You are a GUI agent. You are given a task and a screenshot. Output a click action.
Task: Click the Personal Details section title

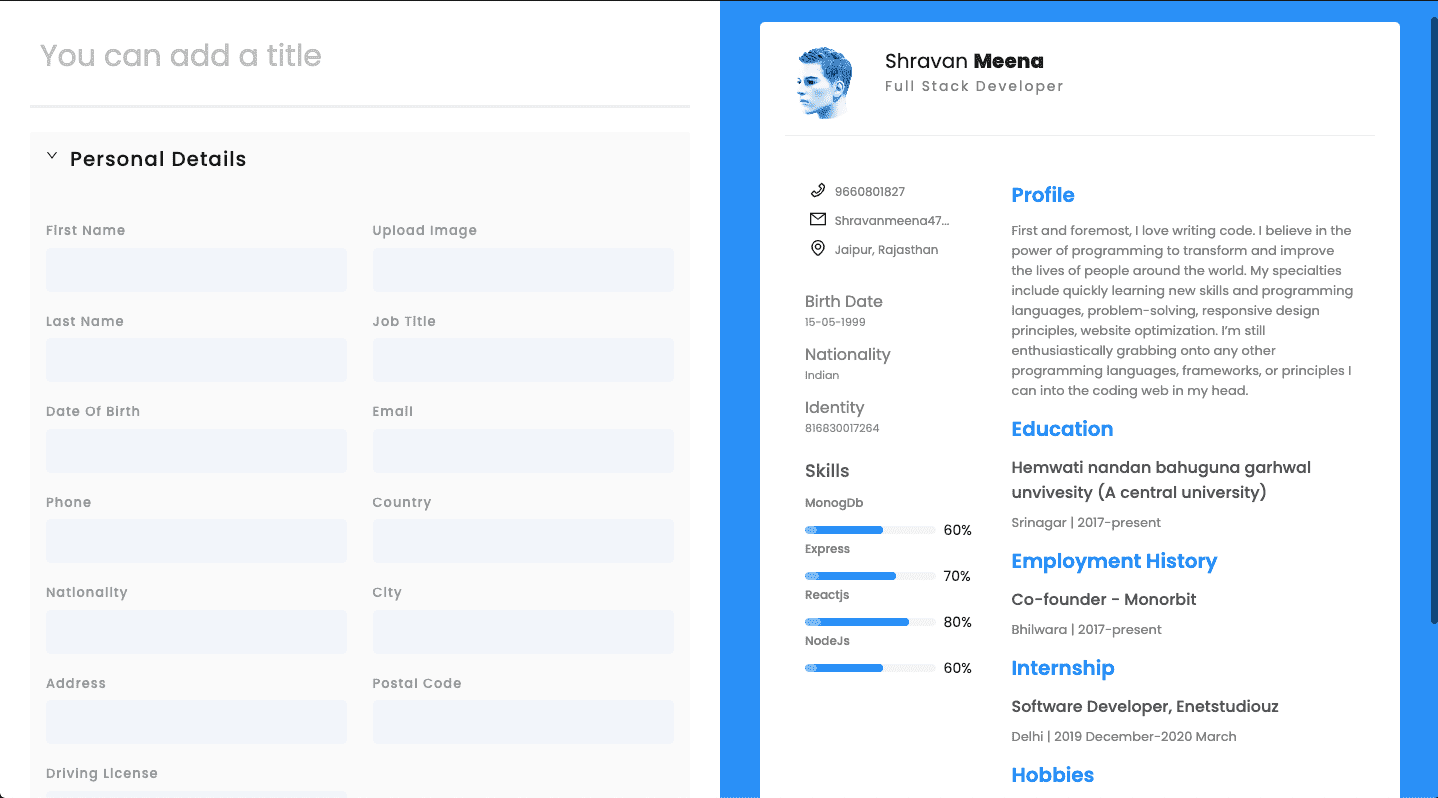(x=158, y=159)
